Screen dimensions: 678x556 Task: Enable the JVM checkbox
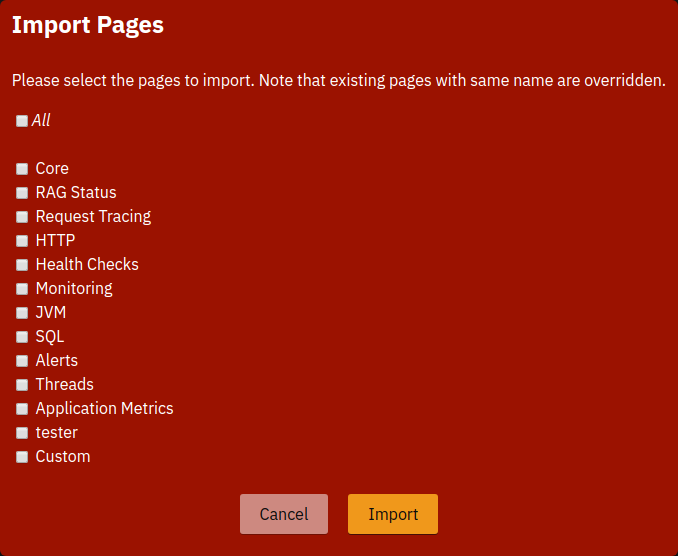[22, 313]
